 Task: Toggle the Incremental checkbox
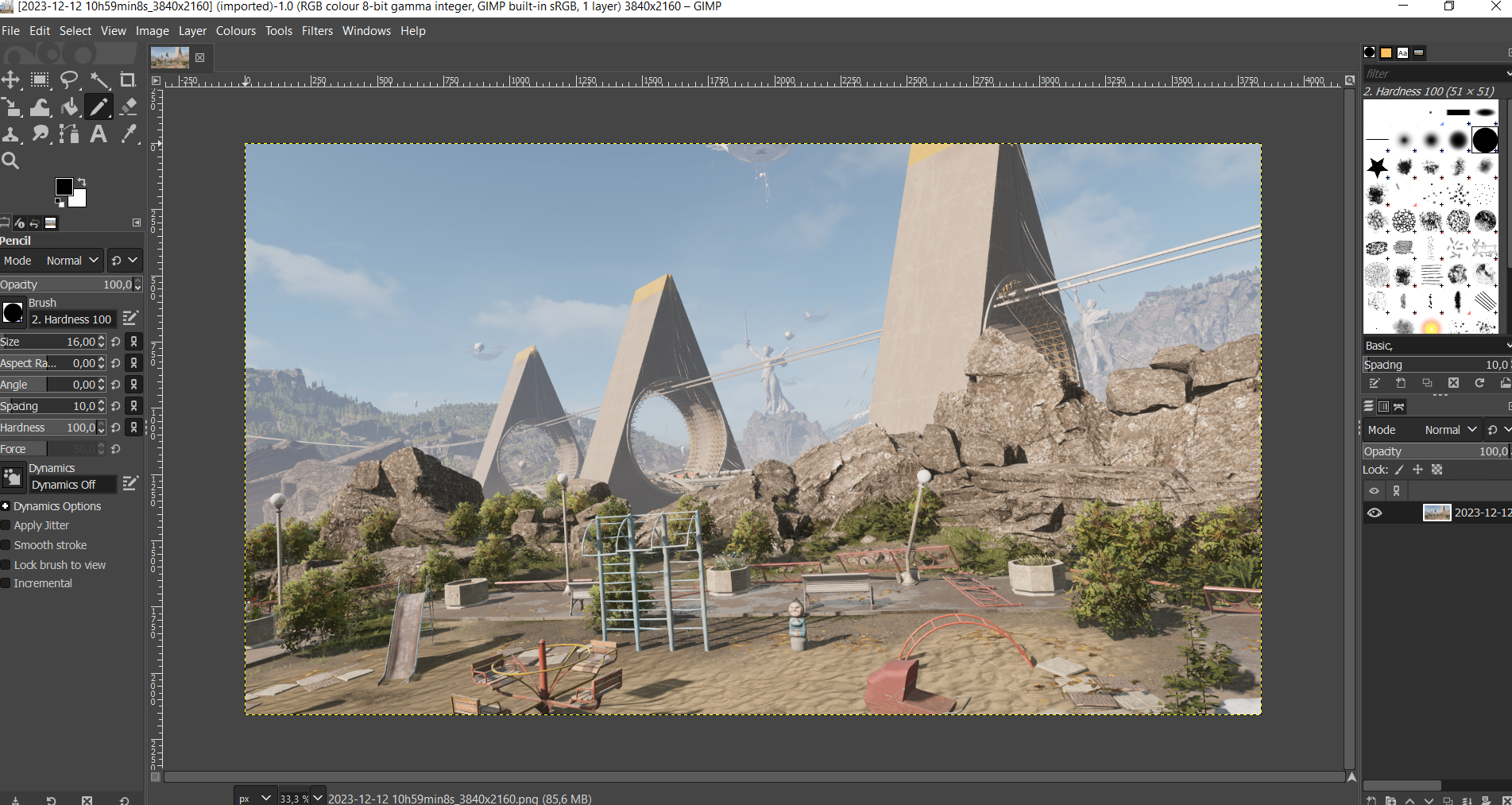[6, 583]
